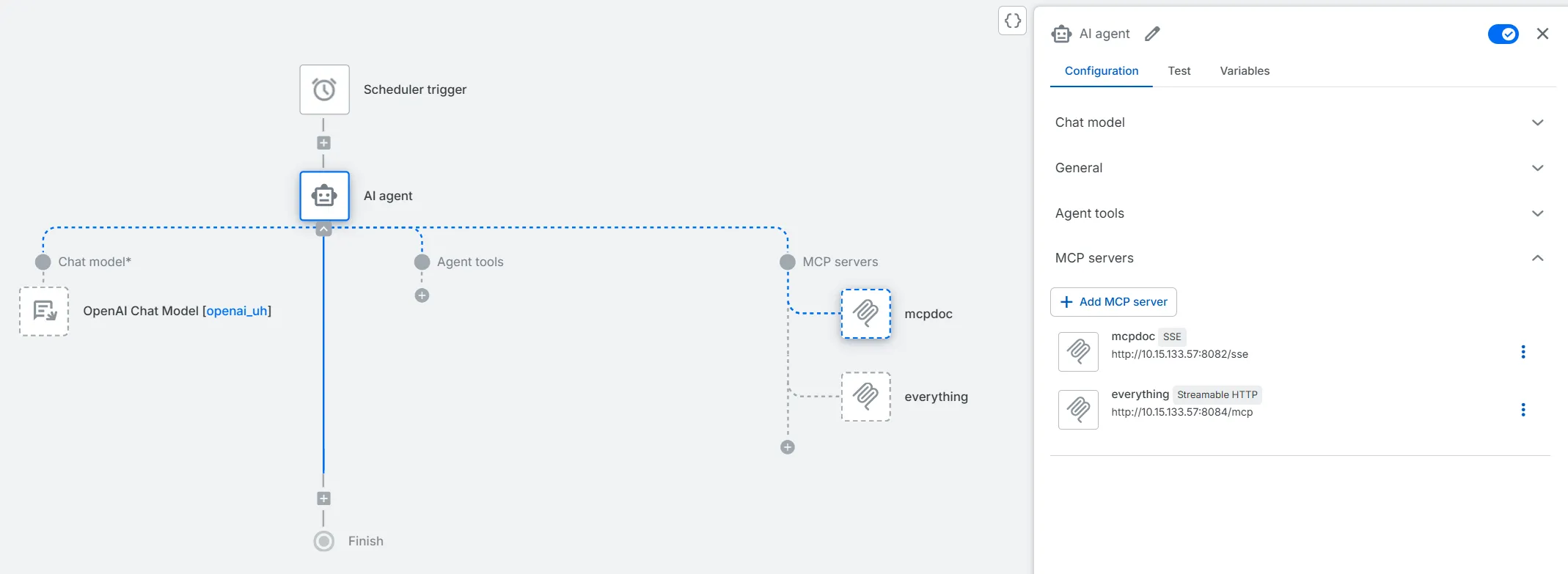Select the everything MCP node on canvas
Image resolution: width=1568 pixels, height=574 pixels.
[865, 397]
